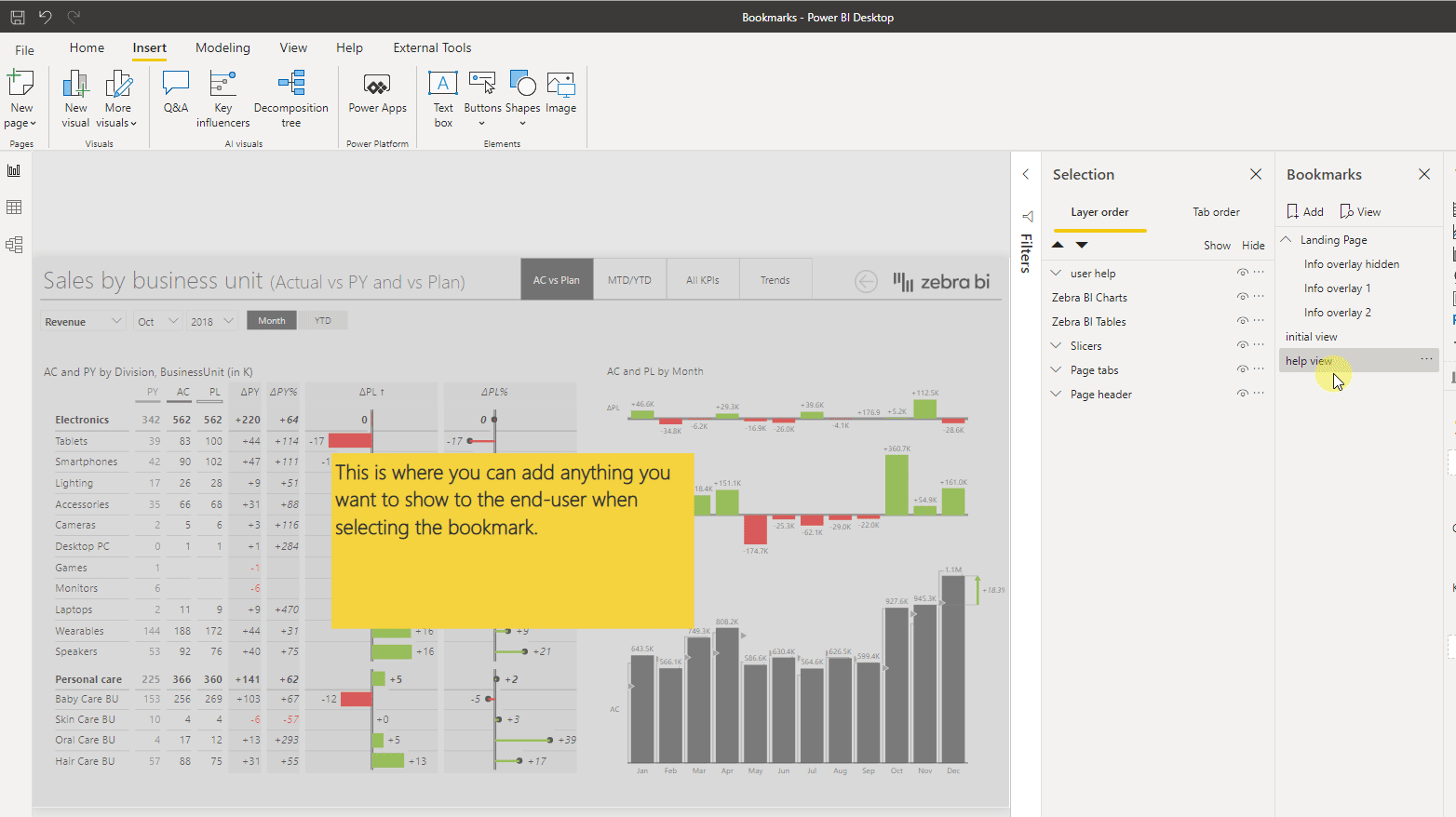Screen dimensions: 1456x817
Task: Insert a Text box
Action: (x=443, y=99)
